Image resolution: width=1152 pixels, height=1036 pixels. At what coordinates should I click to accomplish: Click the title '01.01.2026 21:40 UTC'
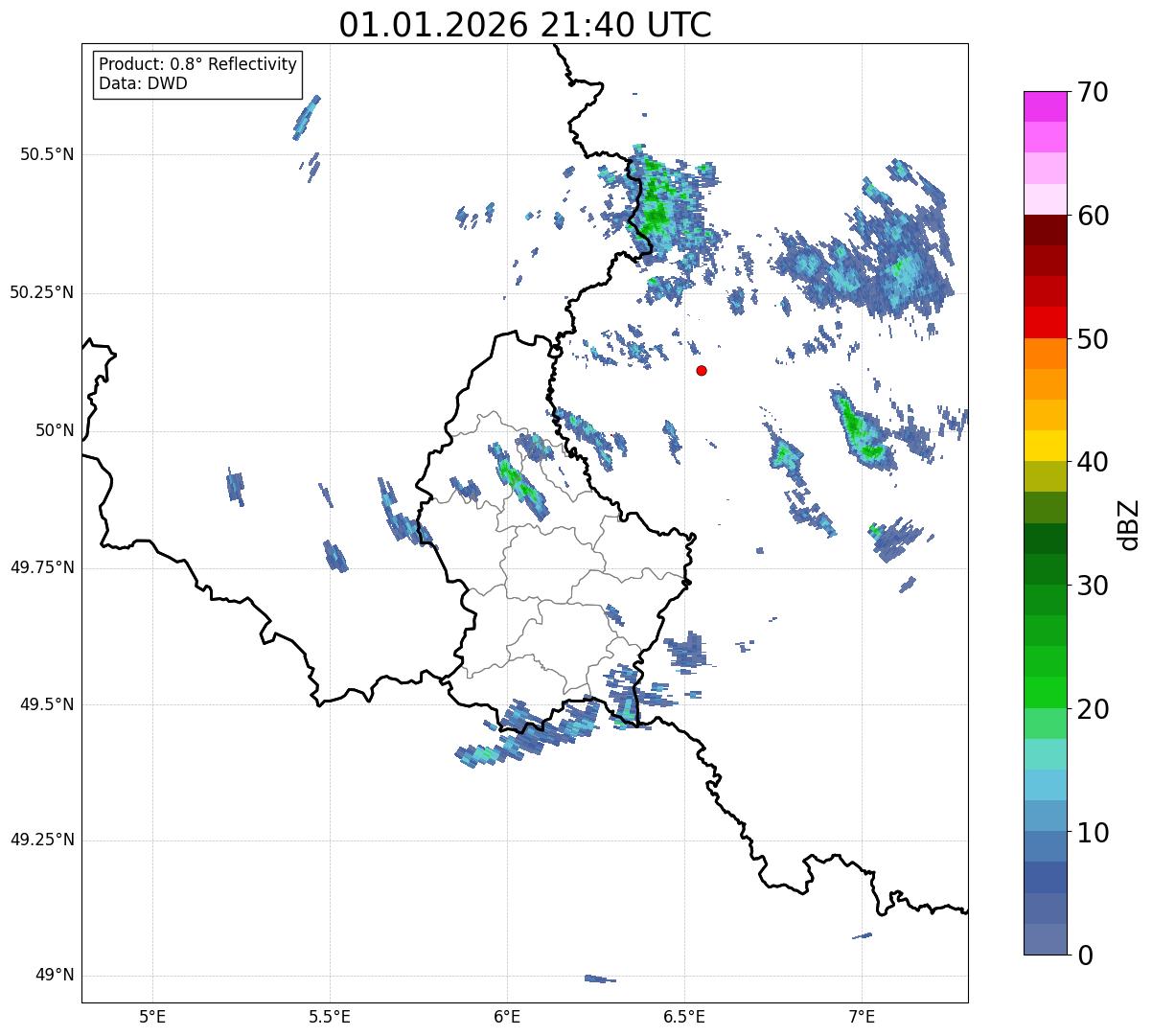525,25
